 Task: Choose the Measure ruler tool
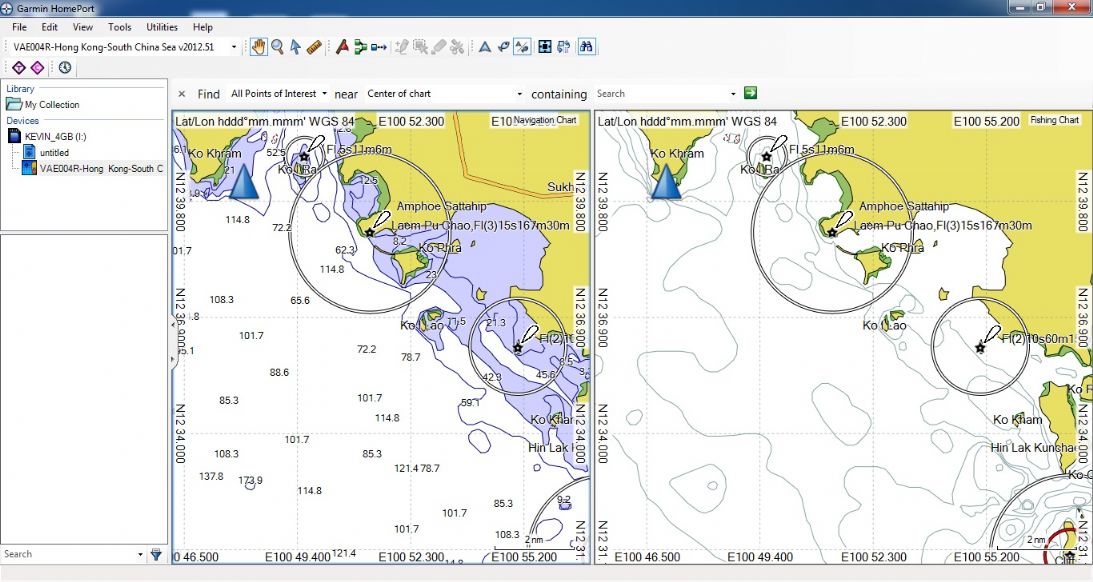click(314, 46)
